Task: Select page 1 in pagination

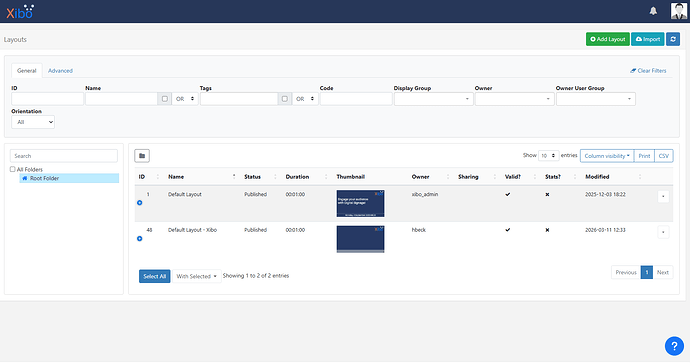Action: tap(646, 272)
